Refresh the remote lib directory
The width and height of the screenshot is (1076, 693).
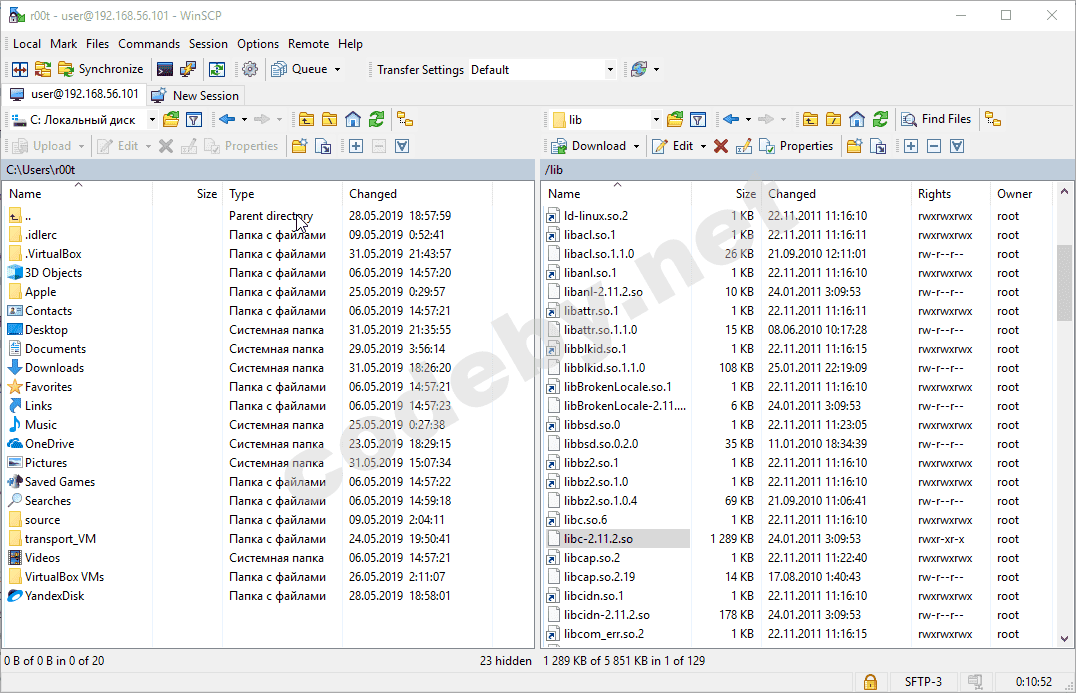(x=880, y=119)
